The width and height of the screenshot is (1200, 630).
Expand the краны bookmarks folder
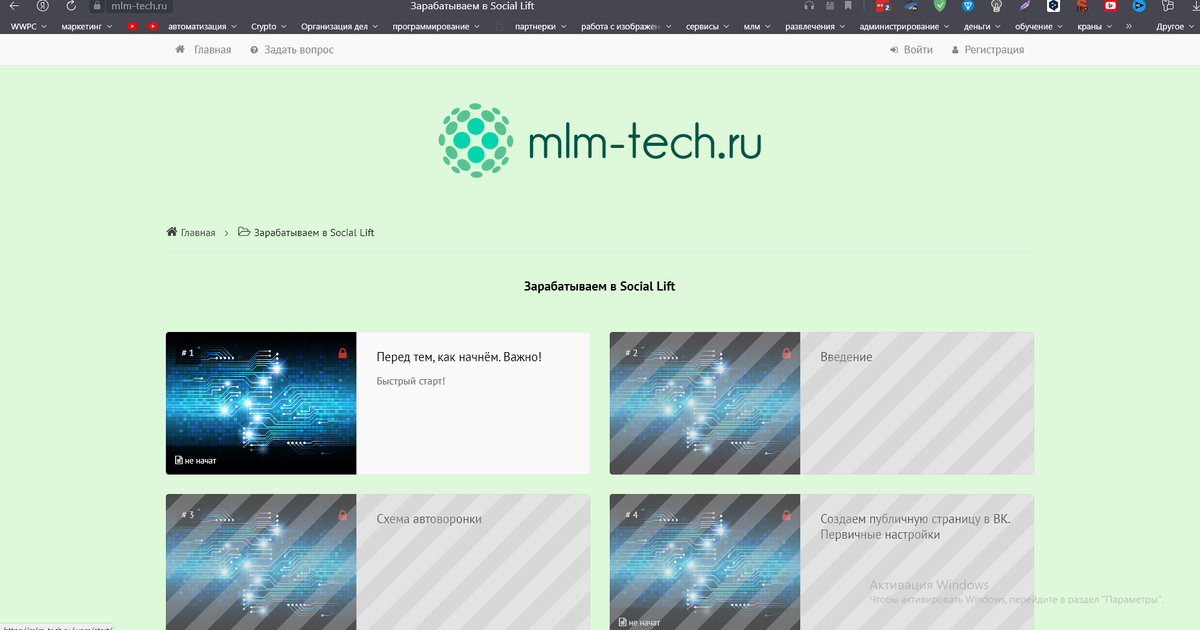click(x=1096, y=27)
